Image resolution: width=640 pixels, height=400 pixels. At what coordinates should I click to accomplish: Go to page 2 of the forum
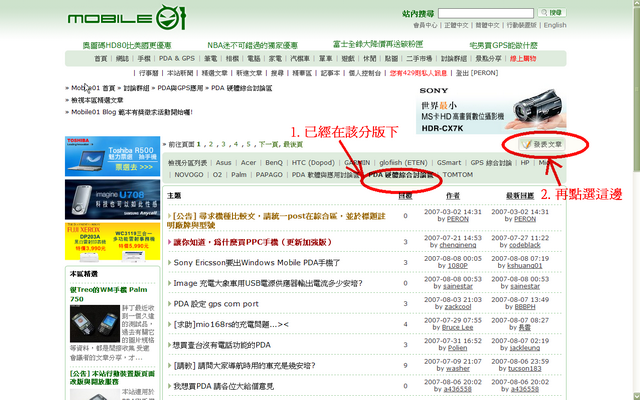pos(211,144)
